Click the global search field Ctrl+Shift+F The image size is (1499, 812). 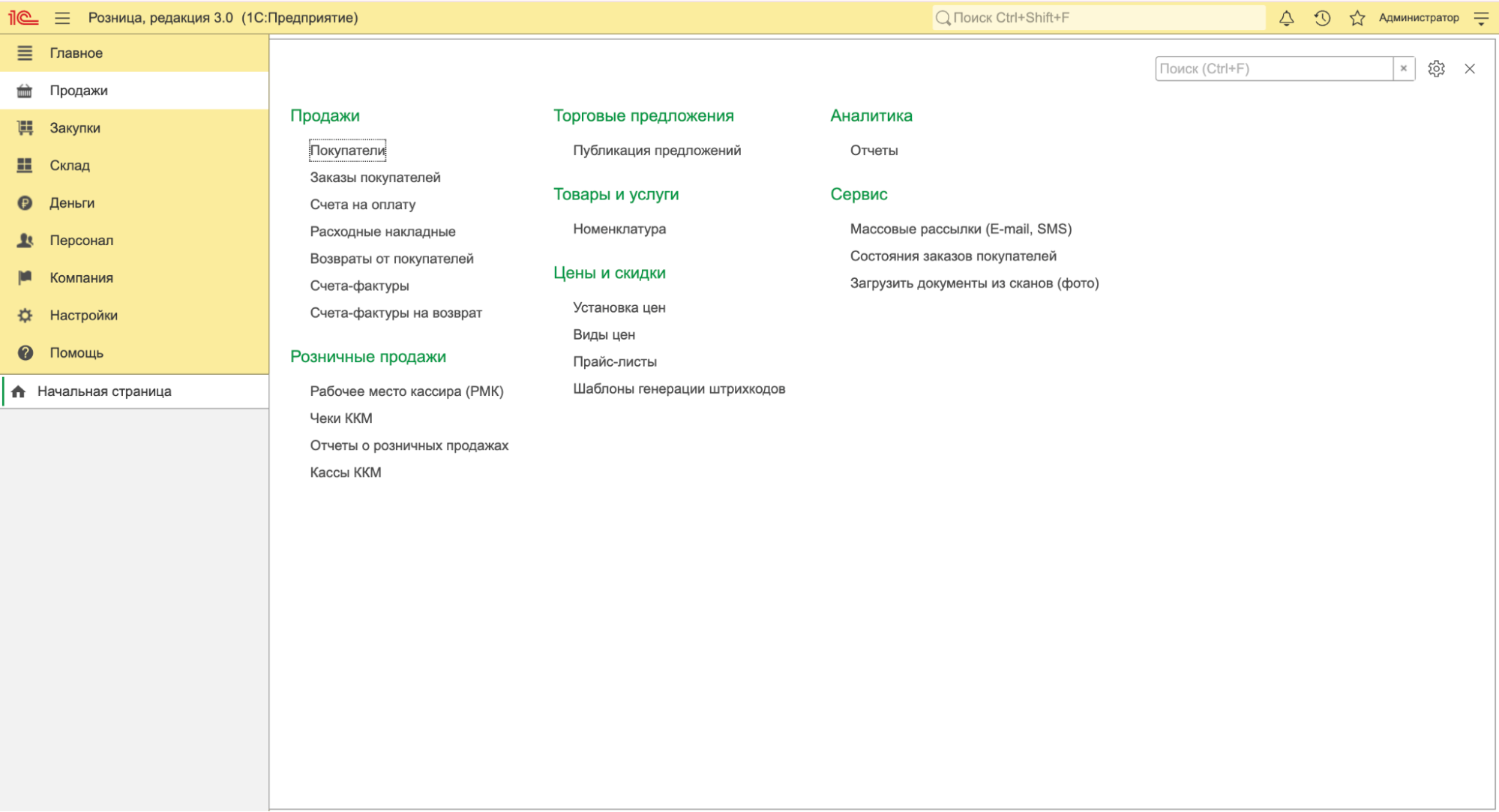(x=1099, y=18)
